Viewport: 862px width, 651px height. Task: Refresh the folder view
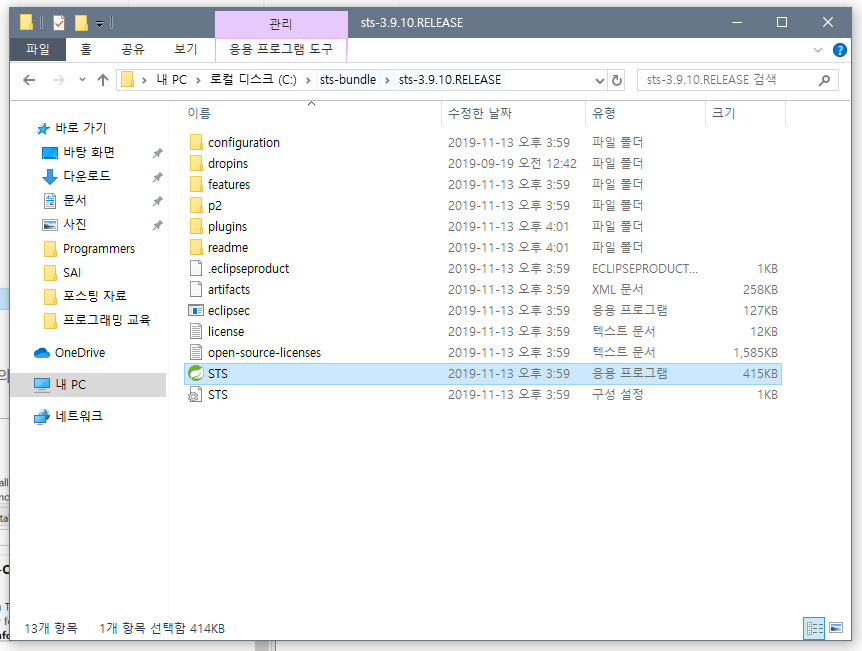coord(617,80)
